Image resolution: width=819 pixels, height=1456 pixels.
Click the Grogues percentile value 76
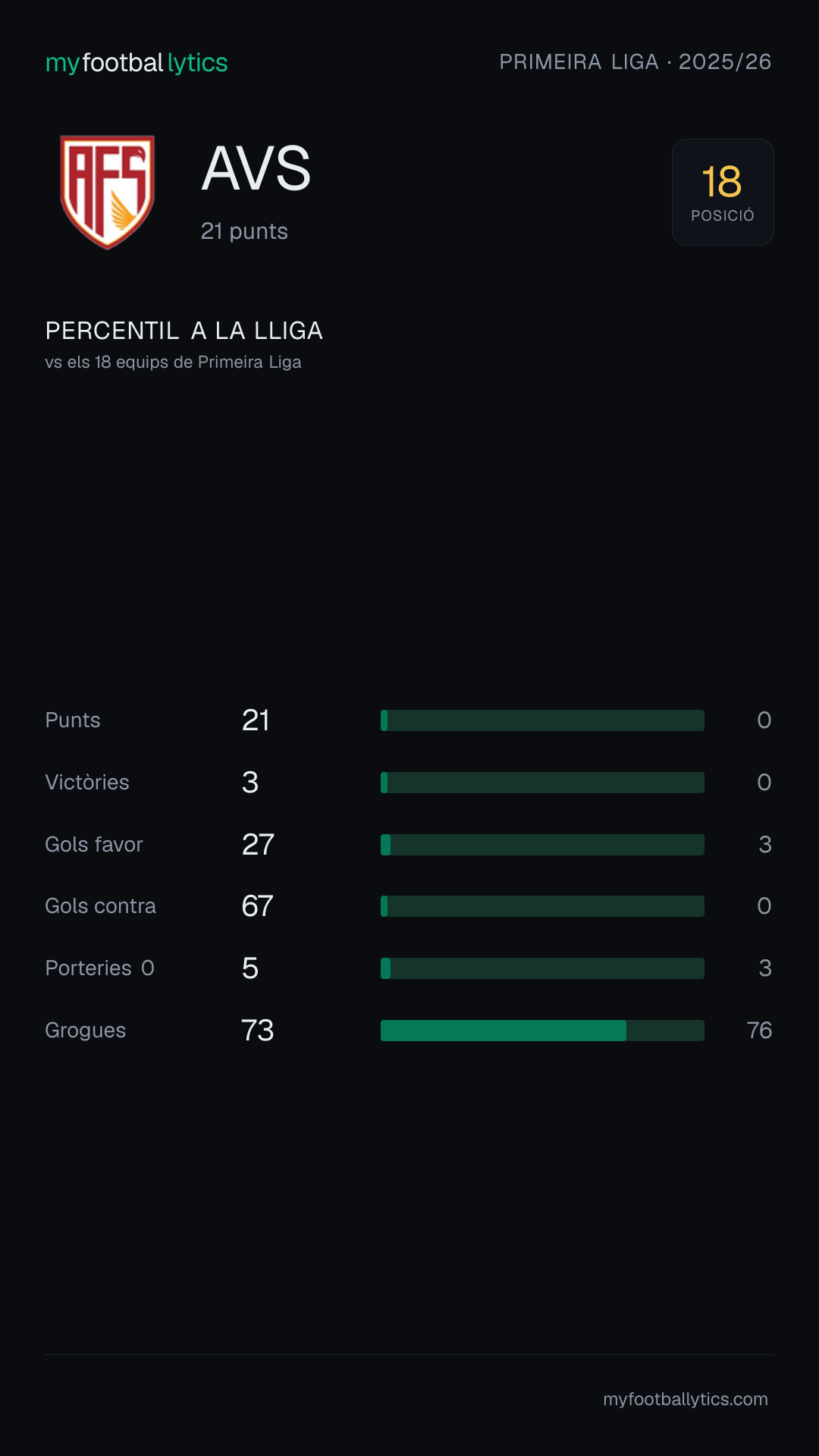[x=759, y=1031]
